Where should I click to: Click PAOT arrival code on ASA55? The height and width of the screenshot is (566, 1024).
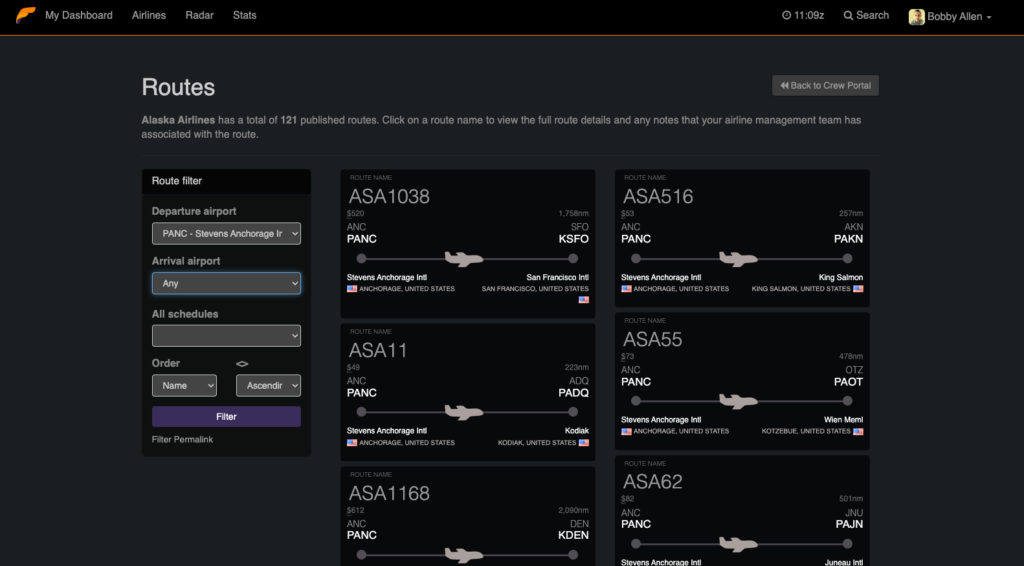848,382
